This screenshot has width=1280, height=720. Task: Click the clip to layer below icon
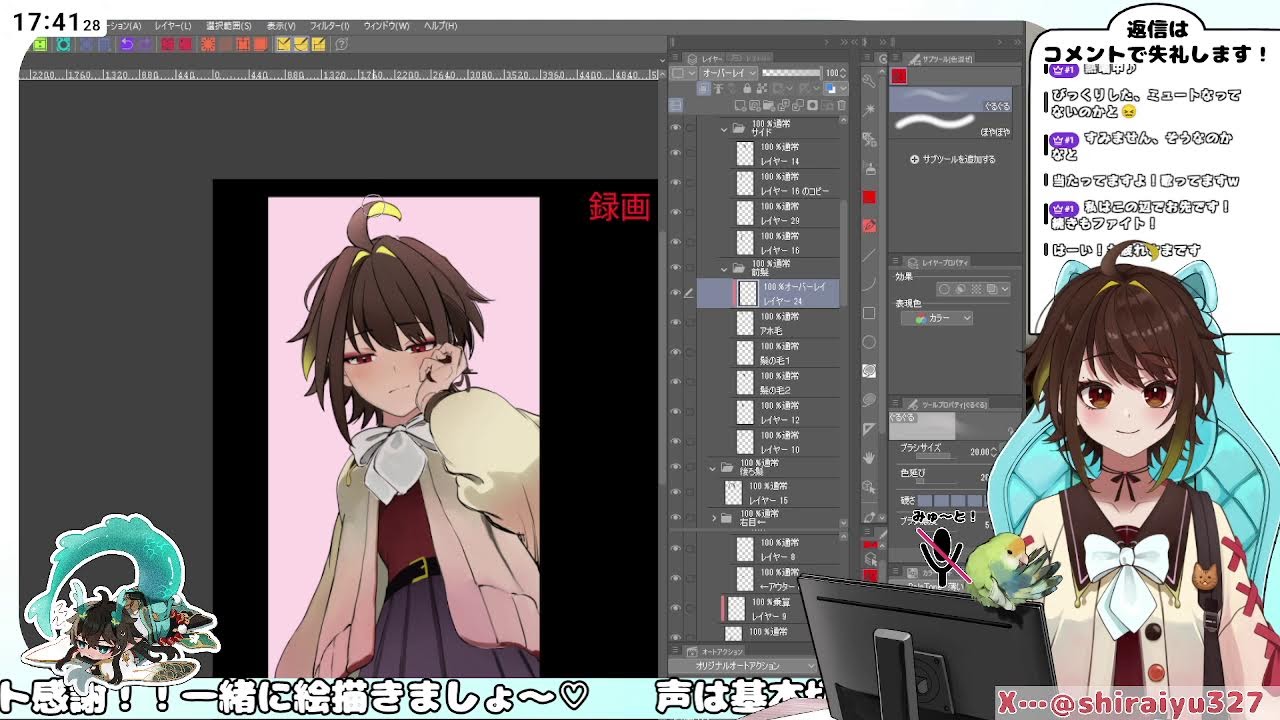pos(703,88)
